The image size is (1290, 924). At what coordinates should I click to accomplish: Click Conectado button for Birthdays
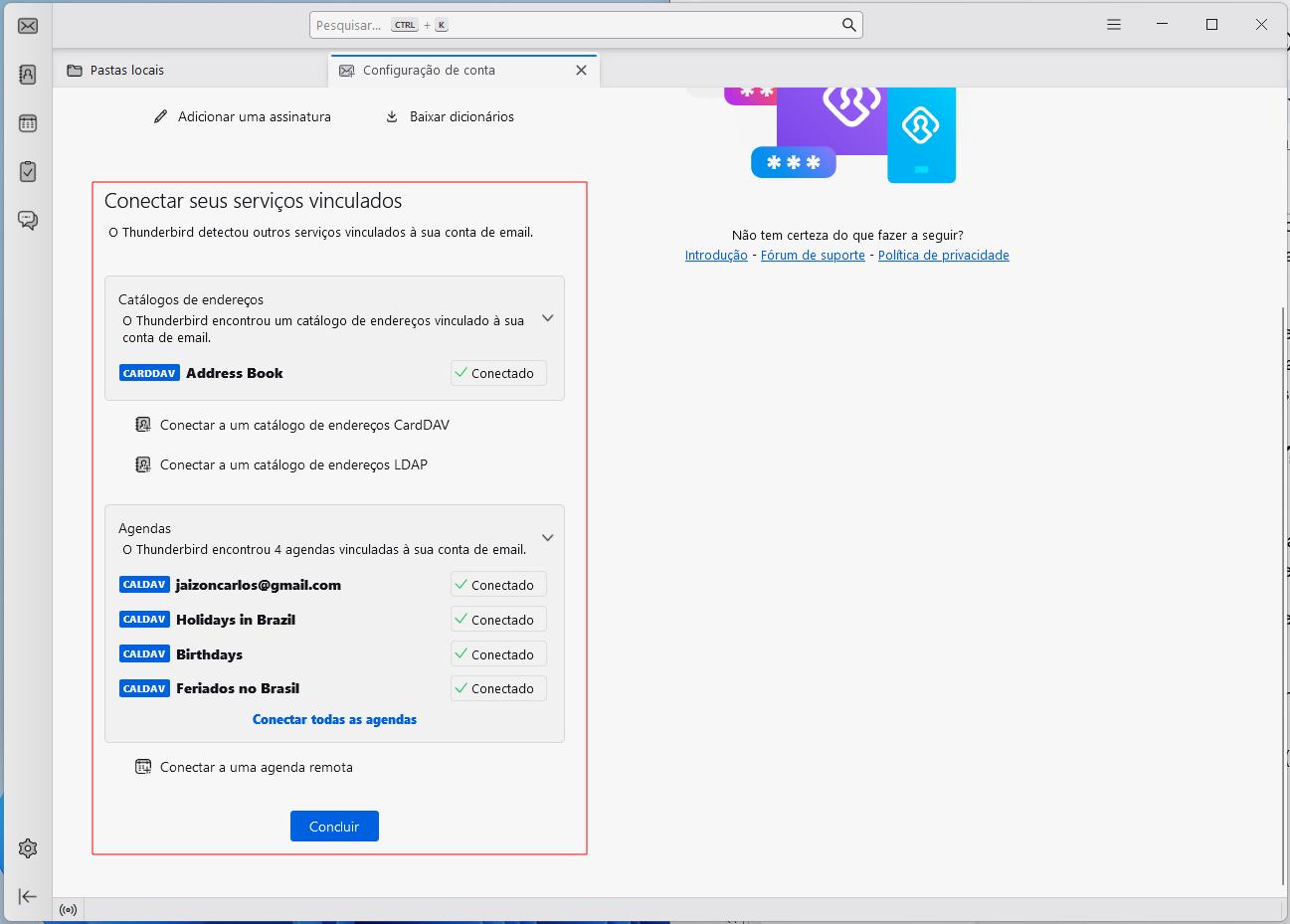(498, 653)
